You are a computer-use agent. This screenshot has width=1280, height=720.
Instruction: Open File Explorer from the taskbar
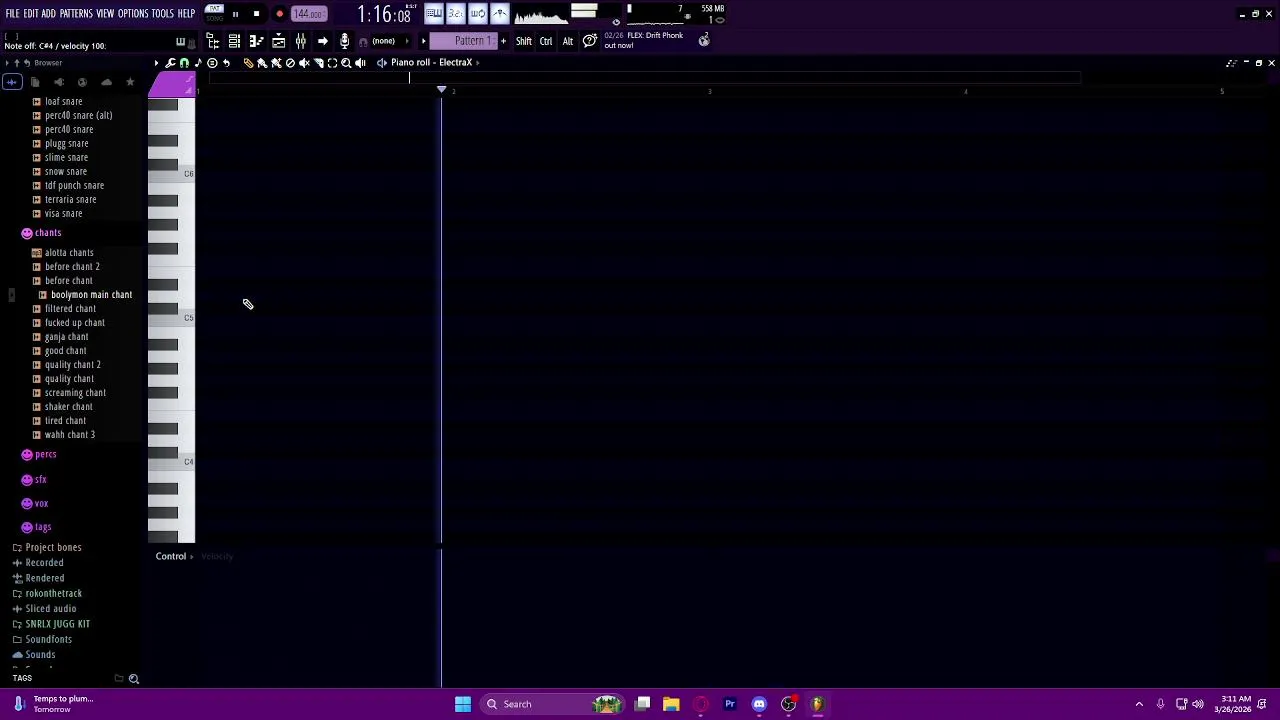[671, 704]
